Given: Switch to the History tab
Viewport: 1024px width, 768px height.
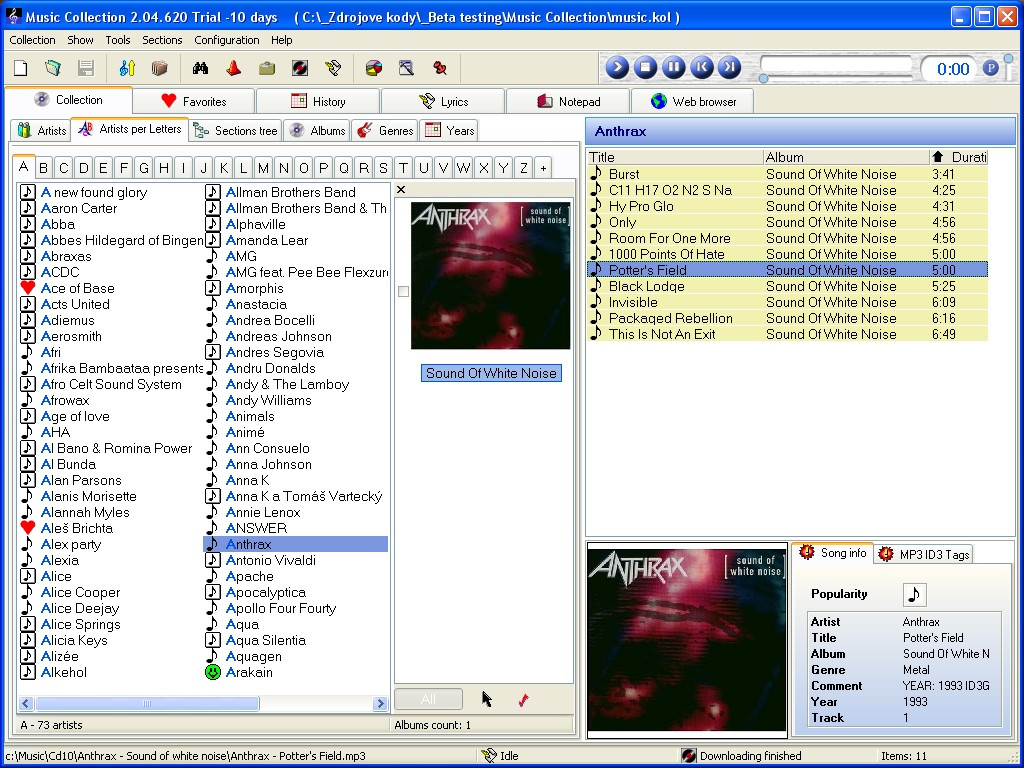Looking at the screenshot, I should [318, 101].
